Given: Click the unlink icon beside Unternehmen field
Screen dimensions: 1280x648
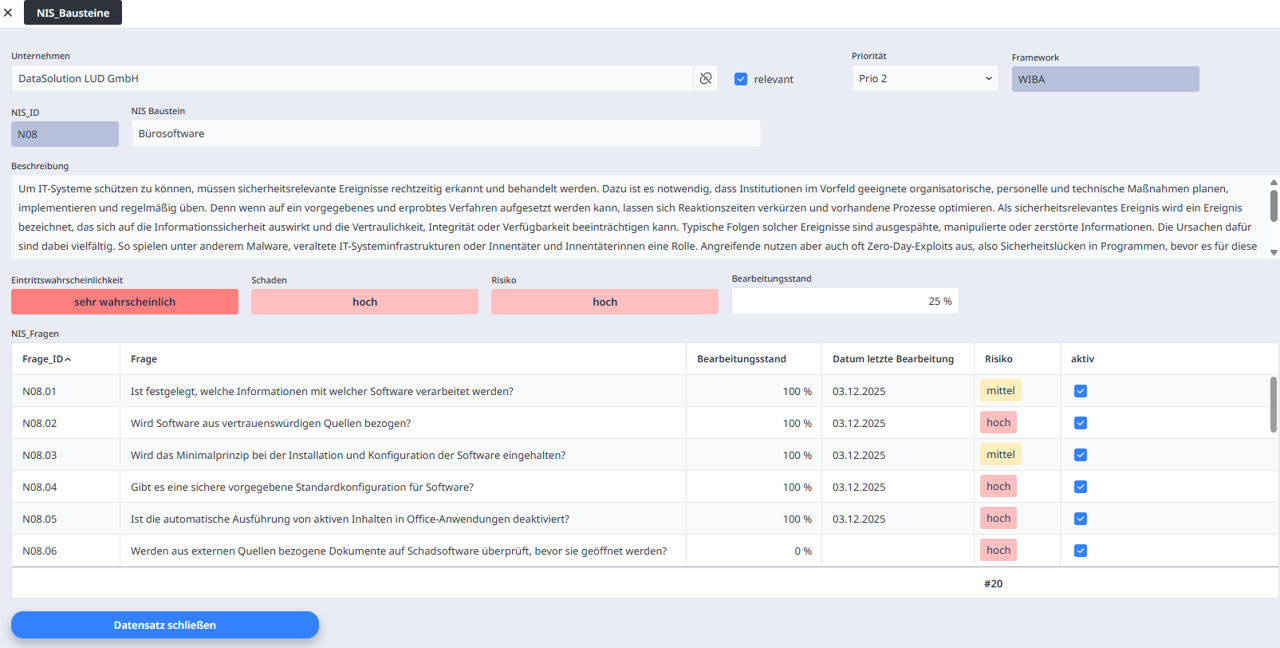Looking at the screenshot, I should (706, 78).
